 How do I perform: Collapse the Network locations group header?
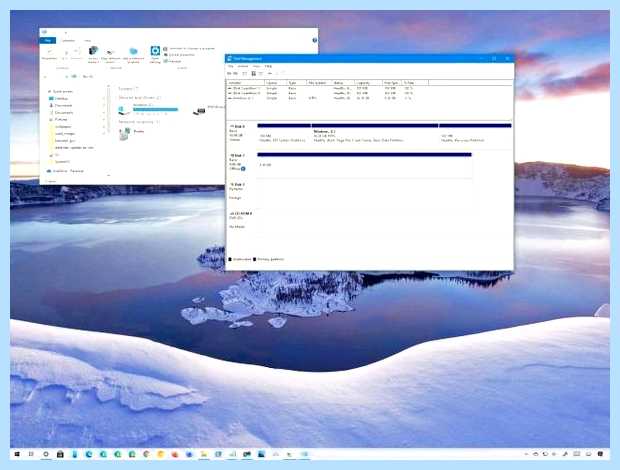click(x=139, y=122)
